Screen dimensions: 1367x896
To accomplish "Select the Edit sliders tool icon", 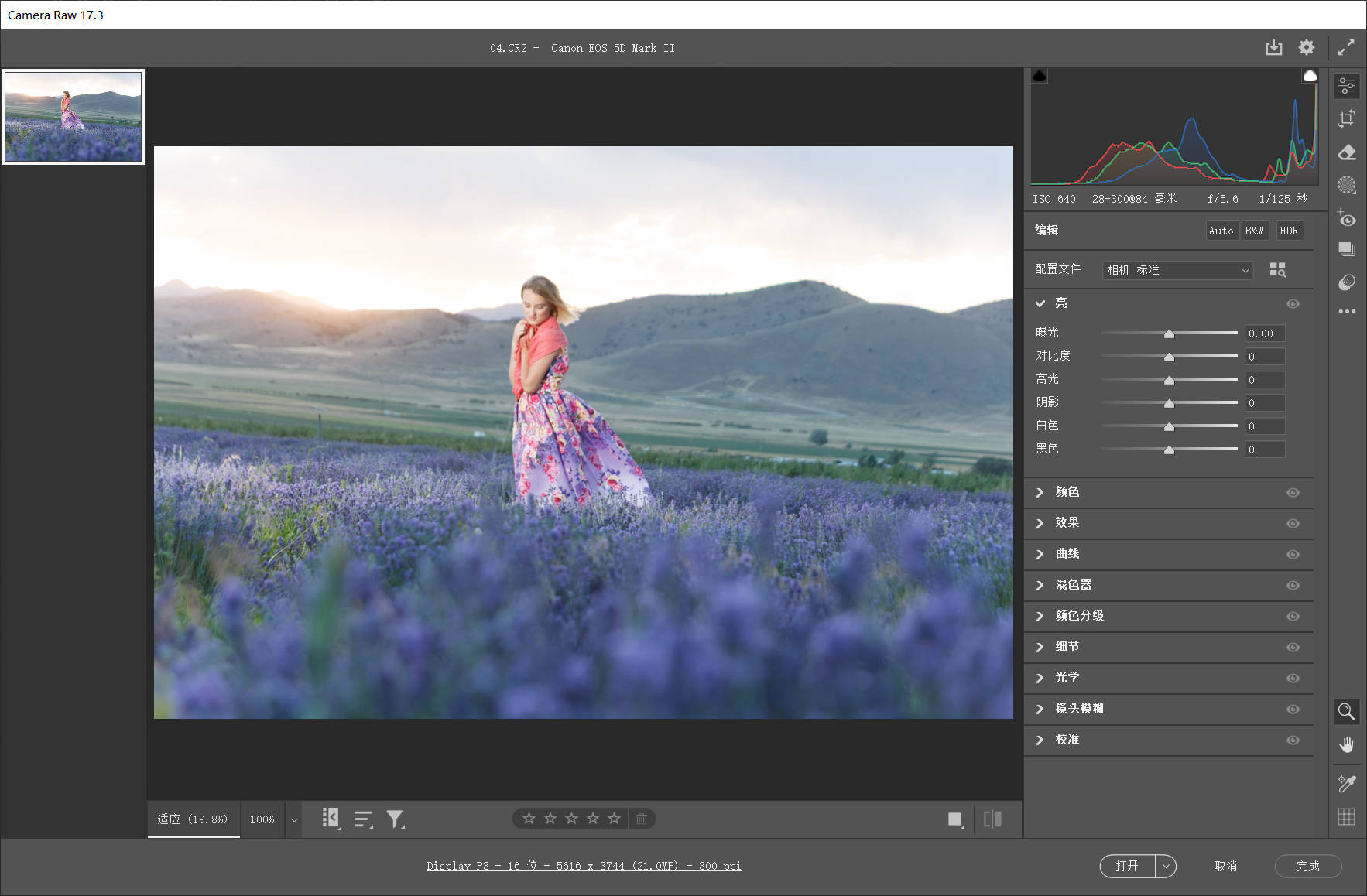I will (x=1347, y=86).
